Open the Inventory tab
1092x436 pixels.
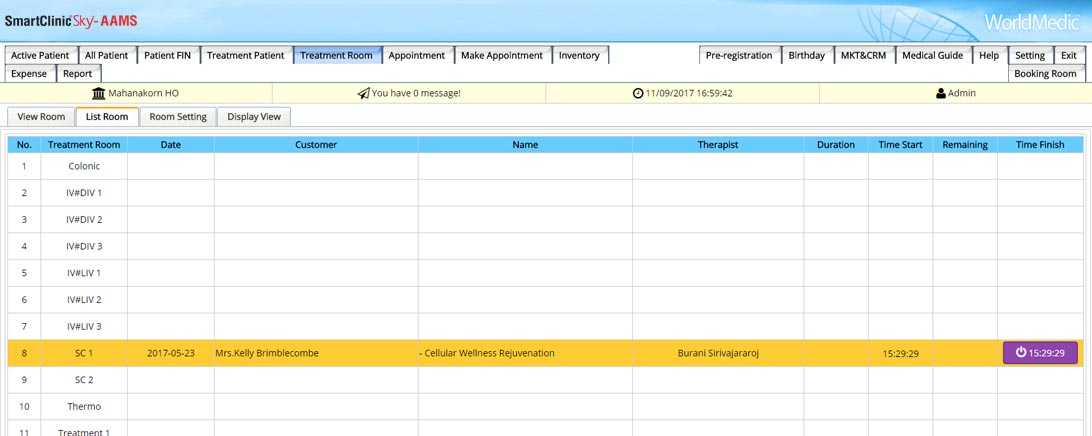[x=579, y=56]
